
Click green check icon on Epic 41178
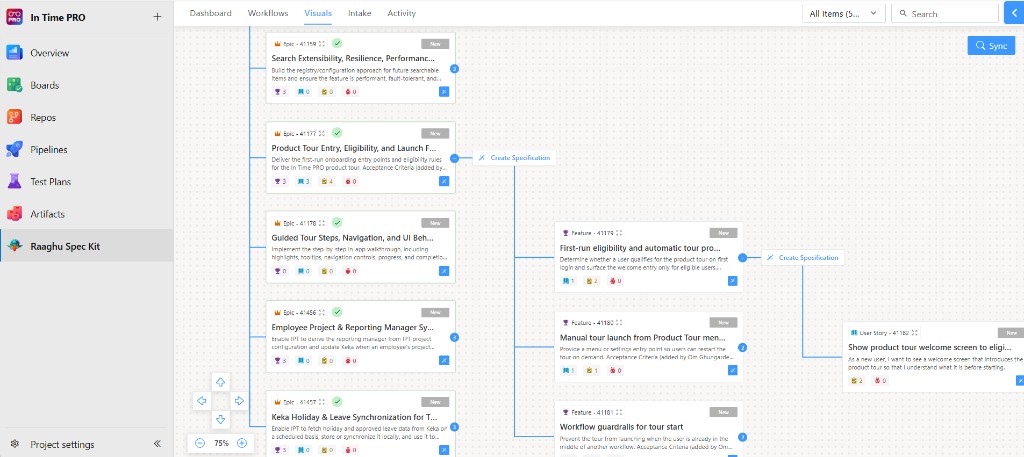[337, 223]
